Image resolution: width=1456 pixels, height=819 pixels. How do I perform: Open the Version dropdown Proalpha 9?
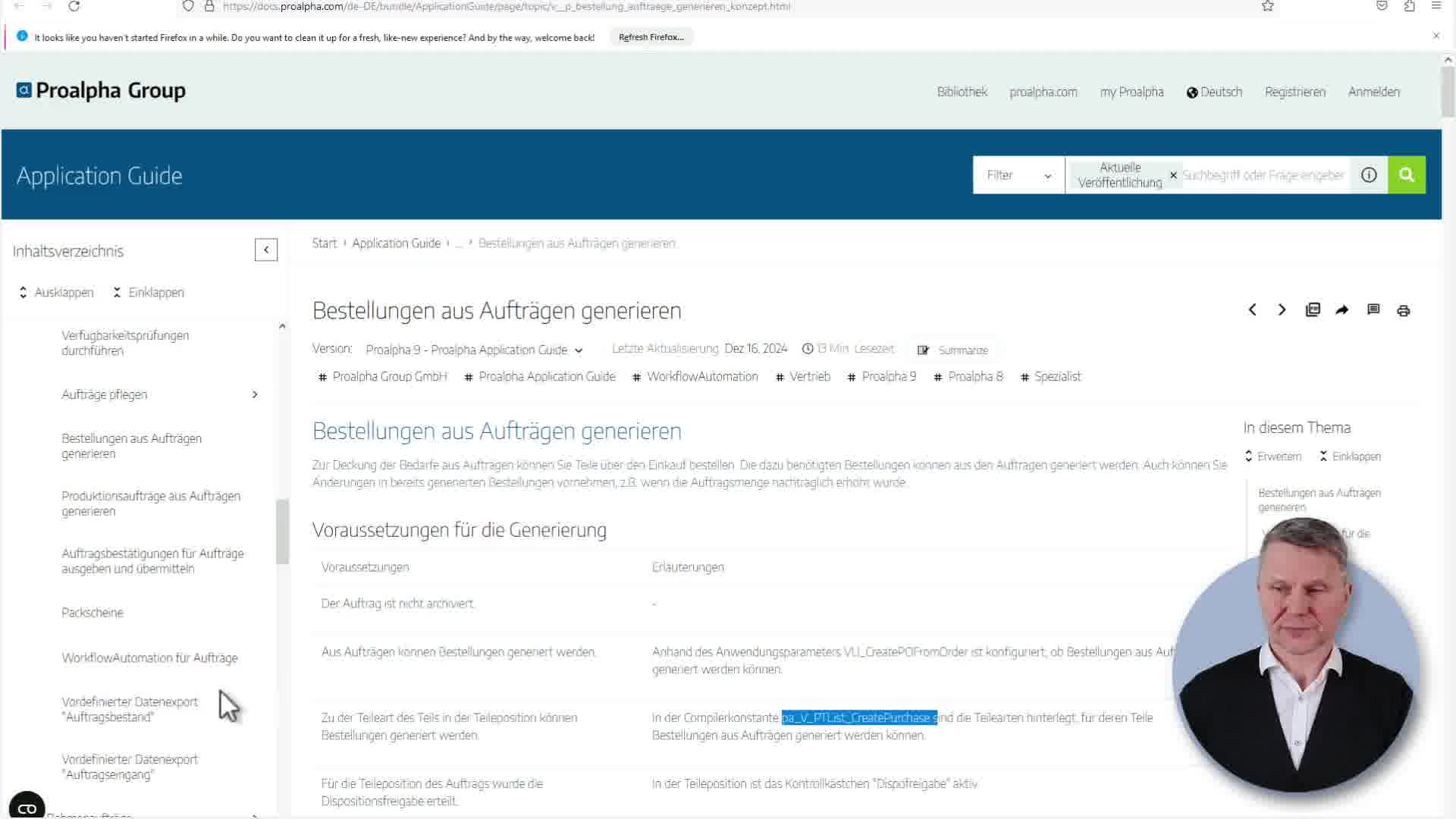(474, 350)
